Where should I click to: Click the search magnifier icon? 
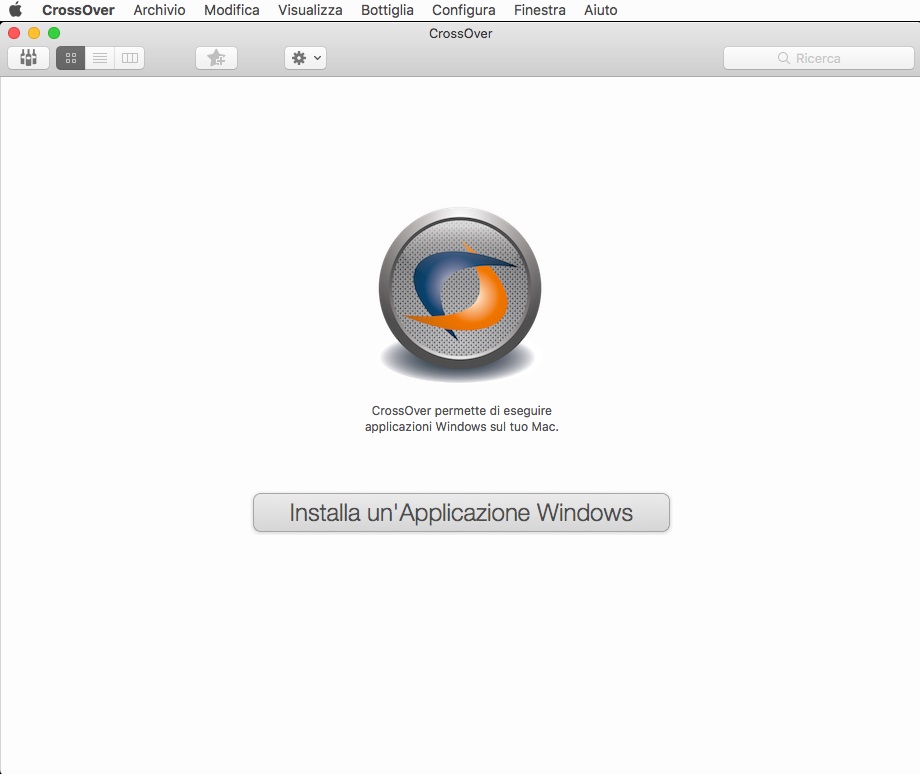pos(783,58)
